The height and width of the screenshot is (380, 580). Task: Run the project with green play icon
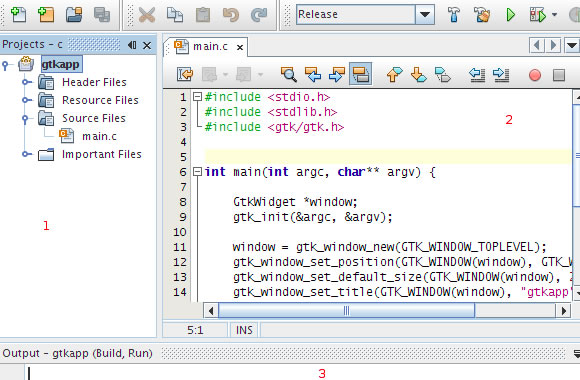click(x=510, y=15)
